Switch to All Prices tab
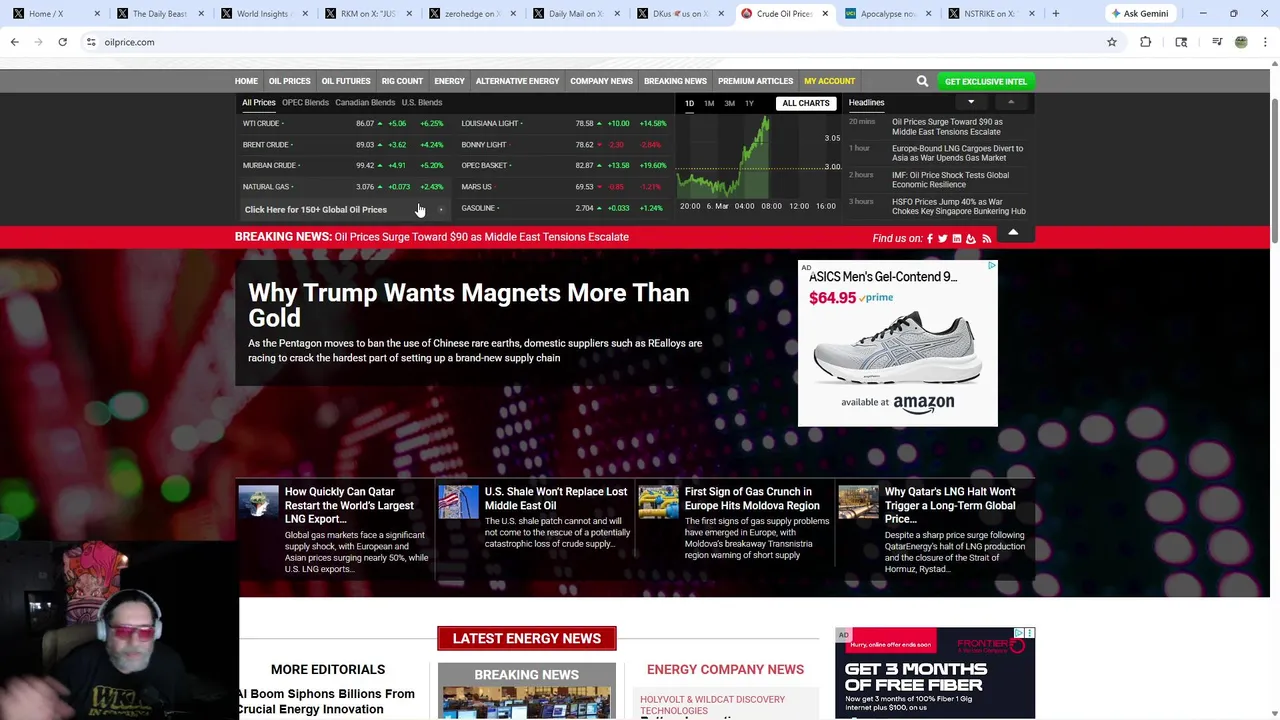Image resolution: width=1280 pixels, height=720 pixels. [258, 102]
